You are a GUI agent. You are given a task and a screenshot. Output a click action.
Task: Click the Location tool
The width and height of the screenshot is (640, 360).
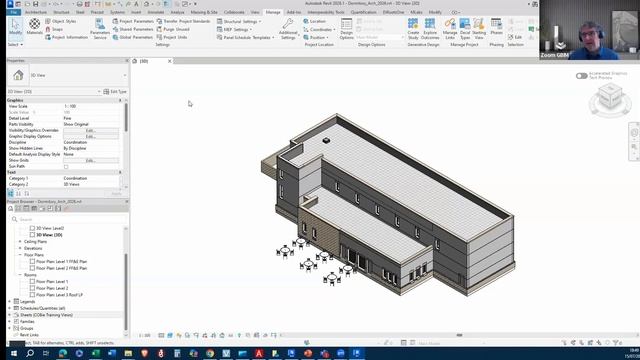314,21
